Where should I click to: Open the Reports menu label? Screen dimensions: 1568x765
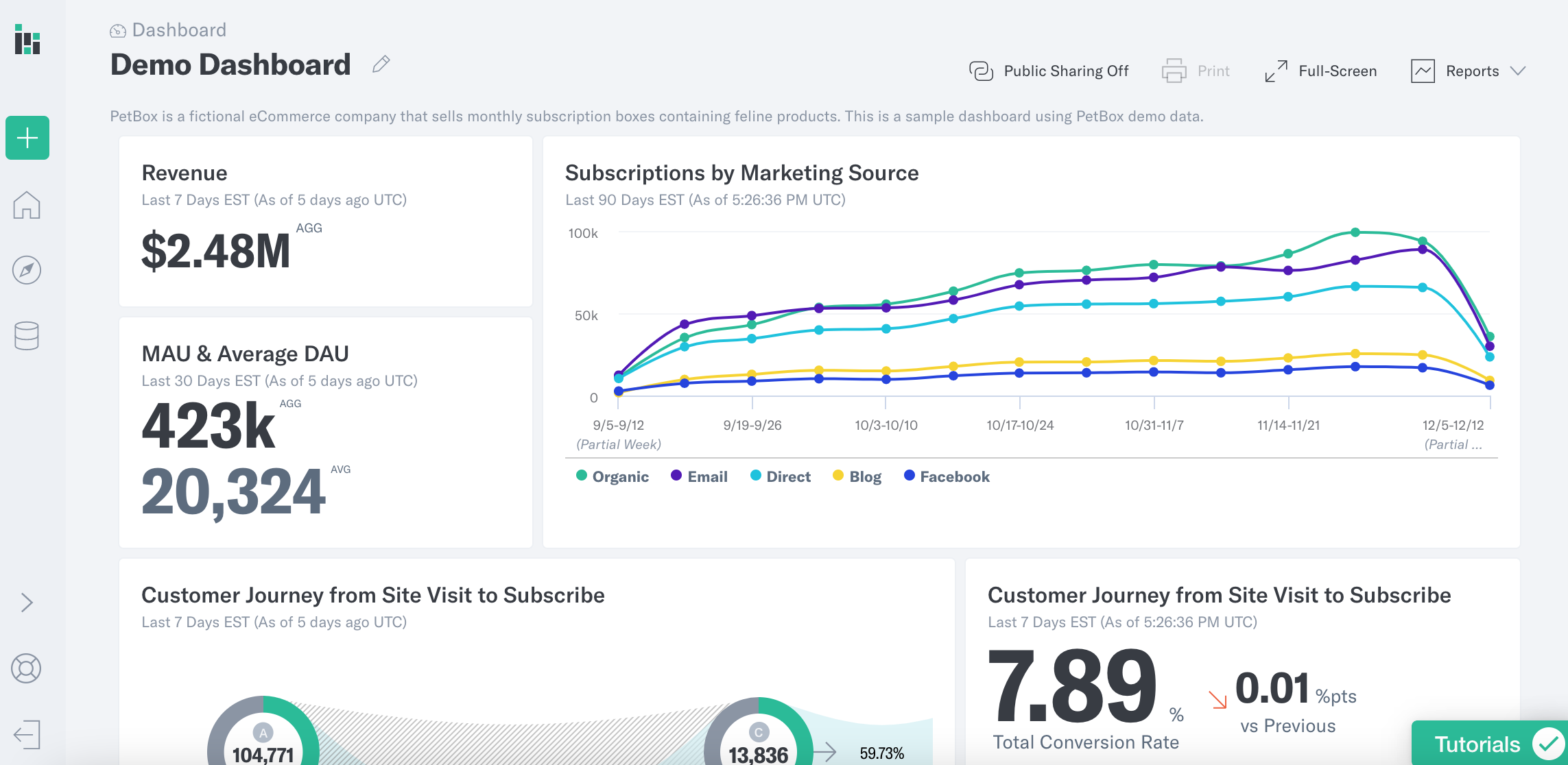pos(1472,71)
